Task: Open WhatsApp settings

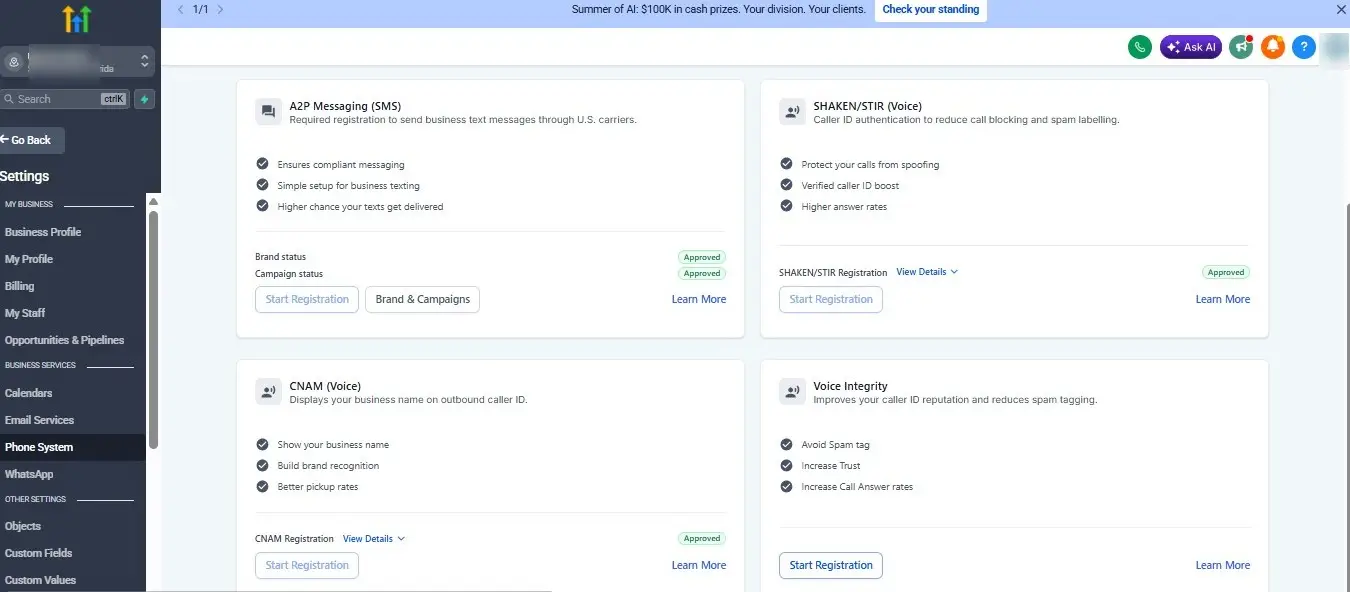Action: (29, 474)
